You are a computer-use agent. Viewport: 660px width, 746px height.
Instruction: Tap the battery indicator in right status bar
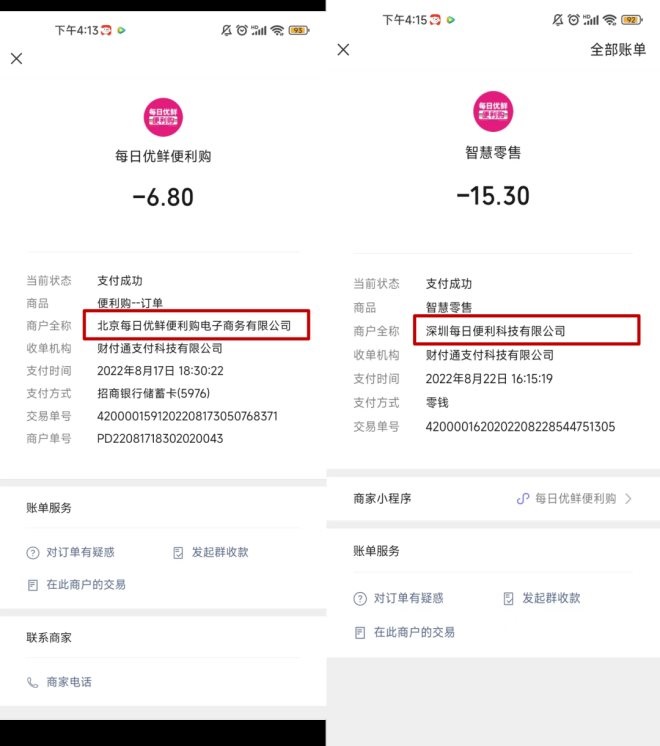pyautogui.click(x=631, y=20)
